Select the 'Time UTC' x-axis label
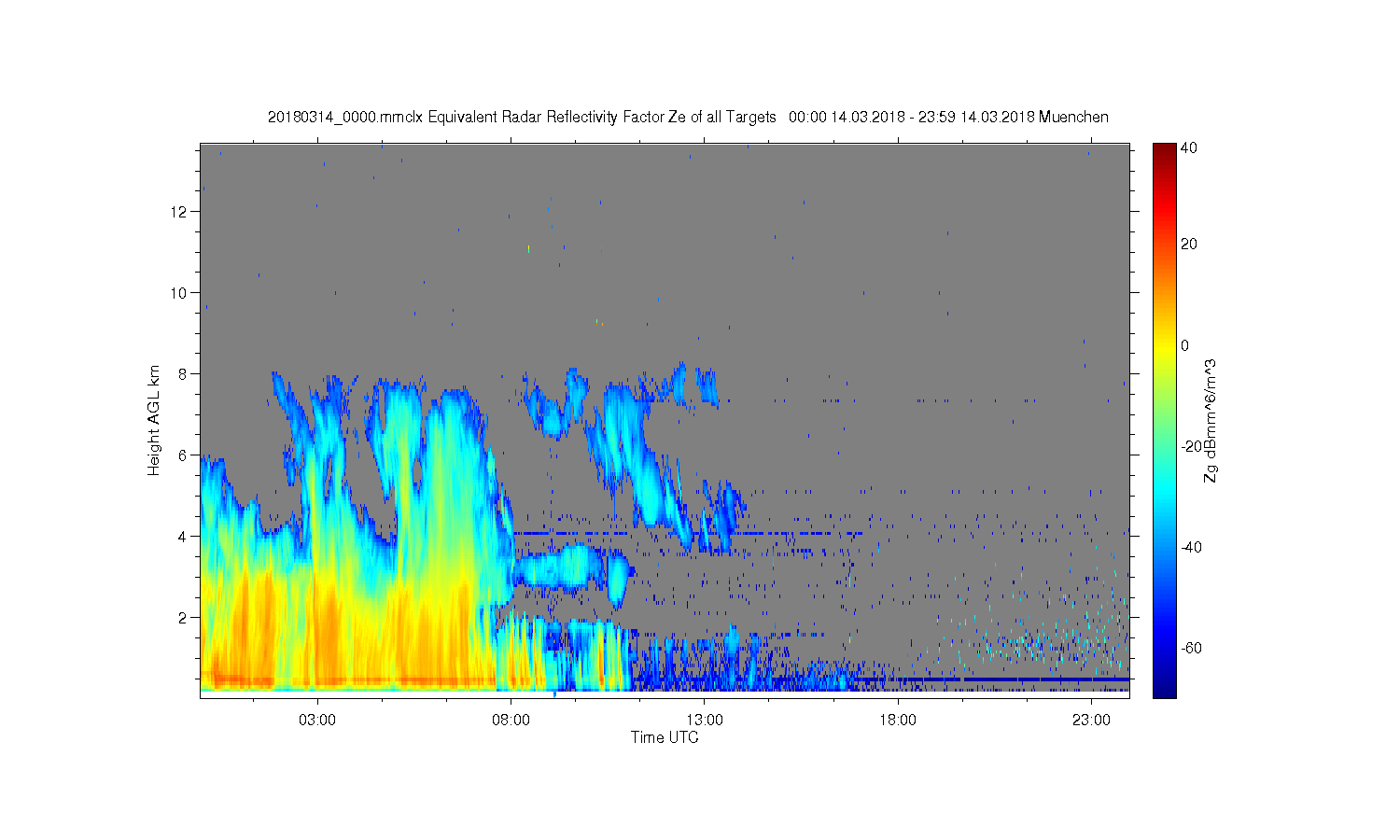This screenshot has height=840, width=1400. click(x=665, y=737)
